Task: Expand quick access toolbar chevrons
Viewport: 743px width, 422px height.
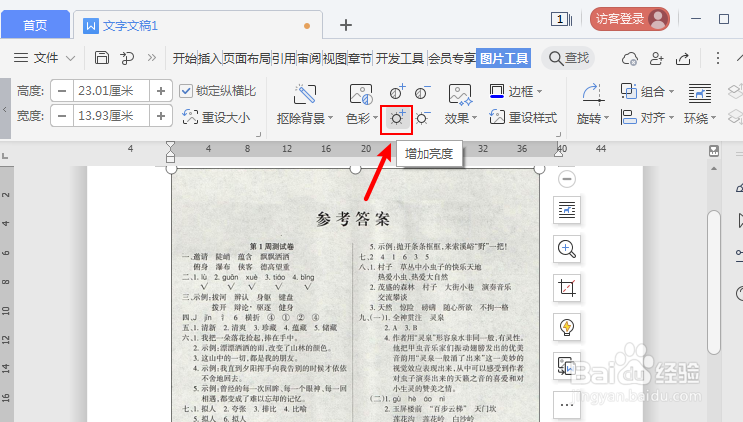Action: pyautogui.click(x=152, y=58)
